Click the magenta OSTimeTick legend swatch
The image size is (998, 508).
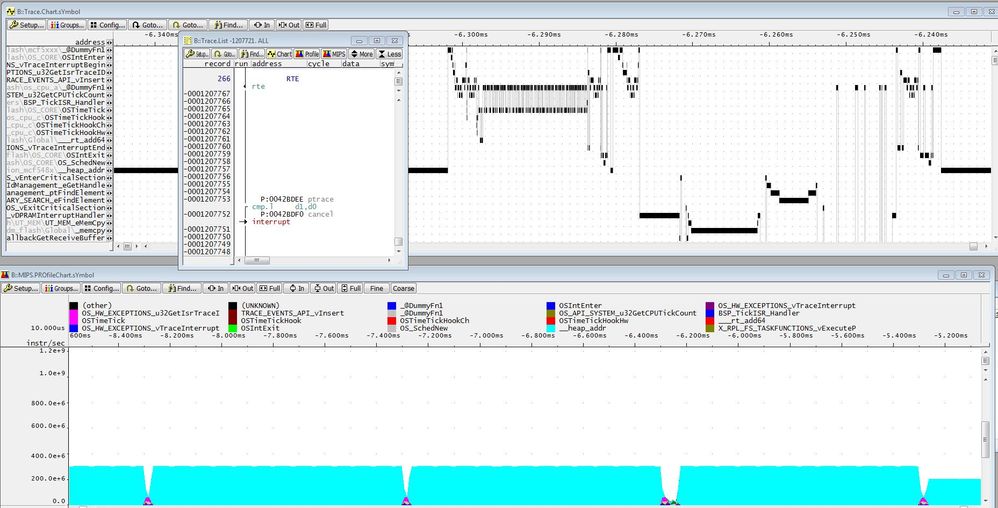[x=73, y=320]
